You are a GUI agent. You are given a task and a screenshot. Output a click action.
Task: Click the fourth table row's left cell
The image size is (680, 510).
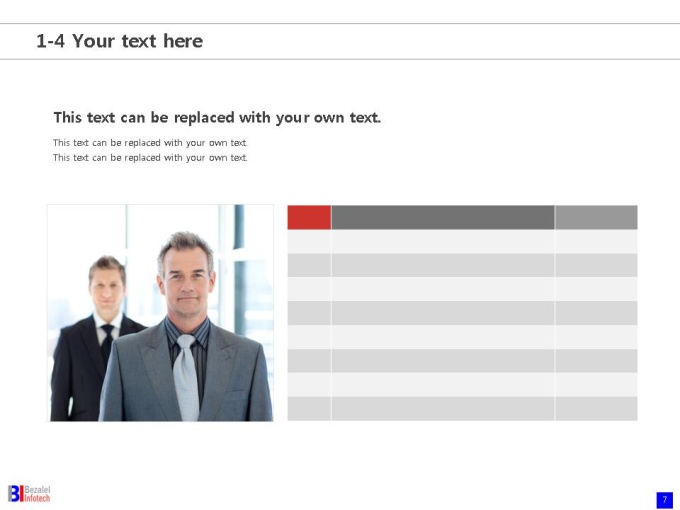point(309,313)
